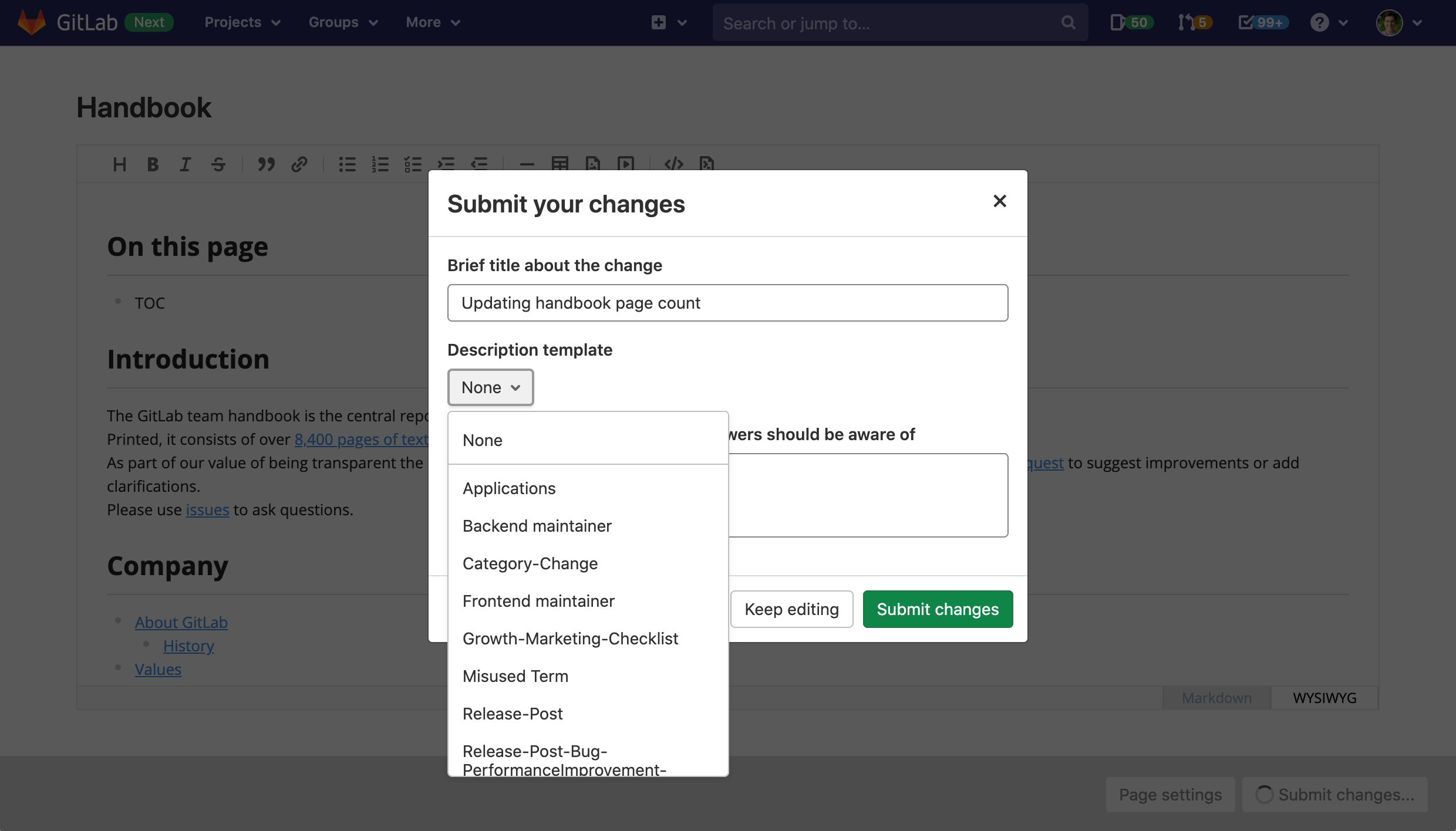The image size is (1456, 831).
Task: Select Backend maintainer description template
Action: 537,525
